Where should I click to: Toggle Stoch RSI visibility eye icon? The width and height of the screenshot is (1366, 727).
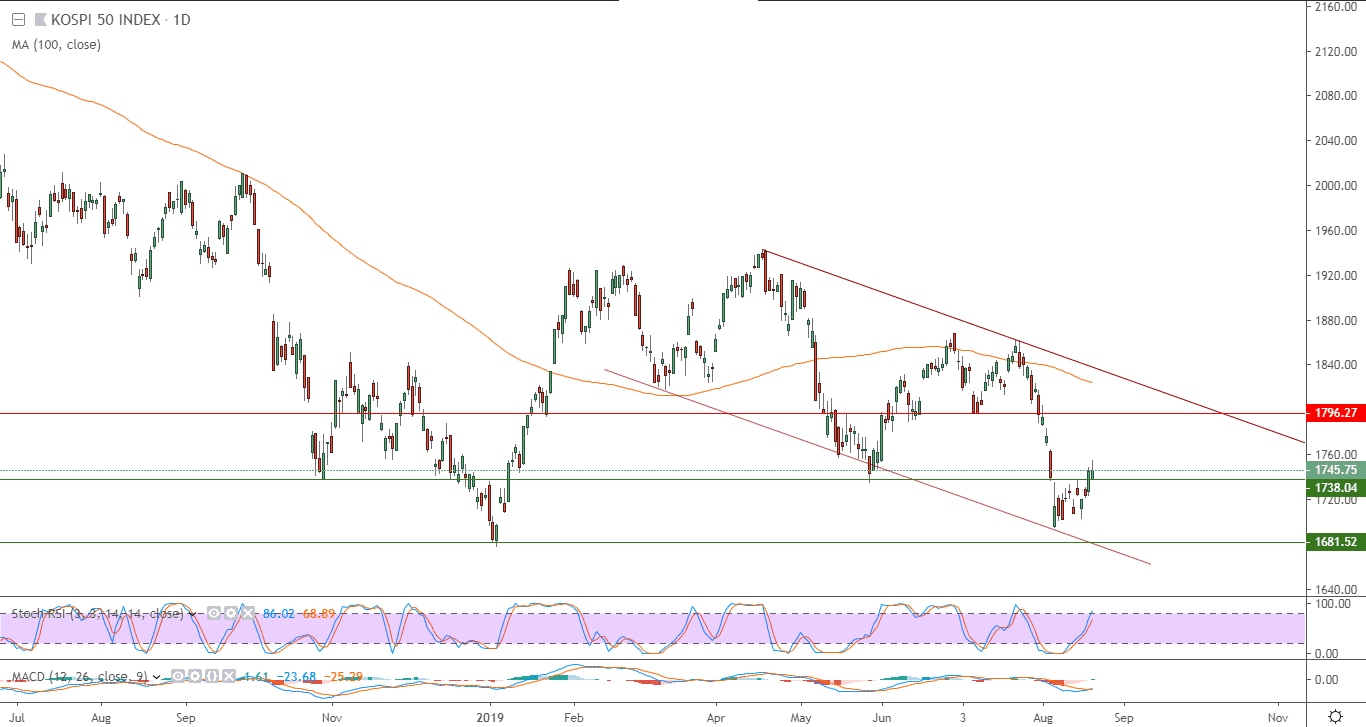[x=214, y=613]
